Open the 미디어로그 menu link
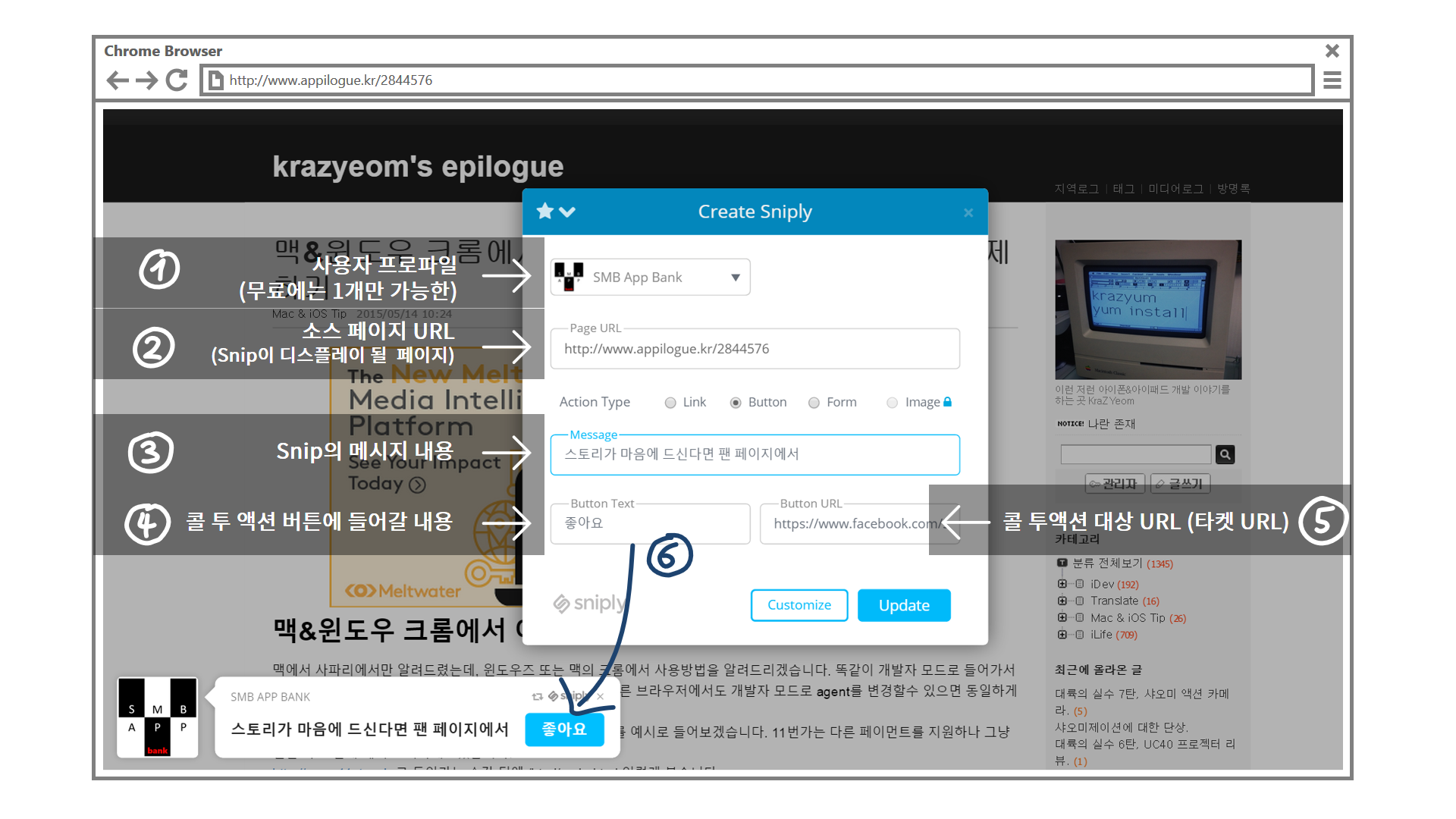 pos(1175,189)
